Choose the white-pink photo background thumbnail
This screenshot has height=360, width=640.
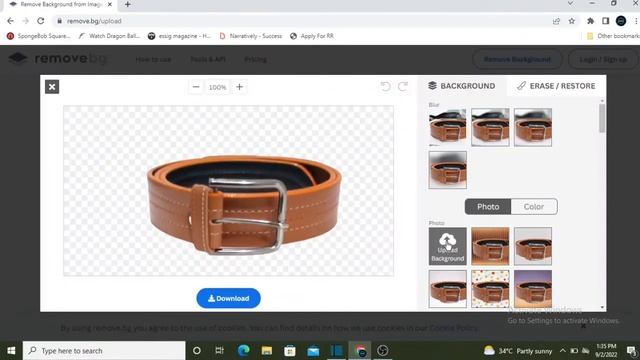click(447, 289)
